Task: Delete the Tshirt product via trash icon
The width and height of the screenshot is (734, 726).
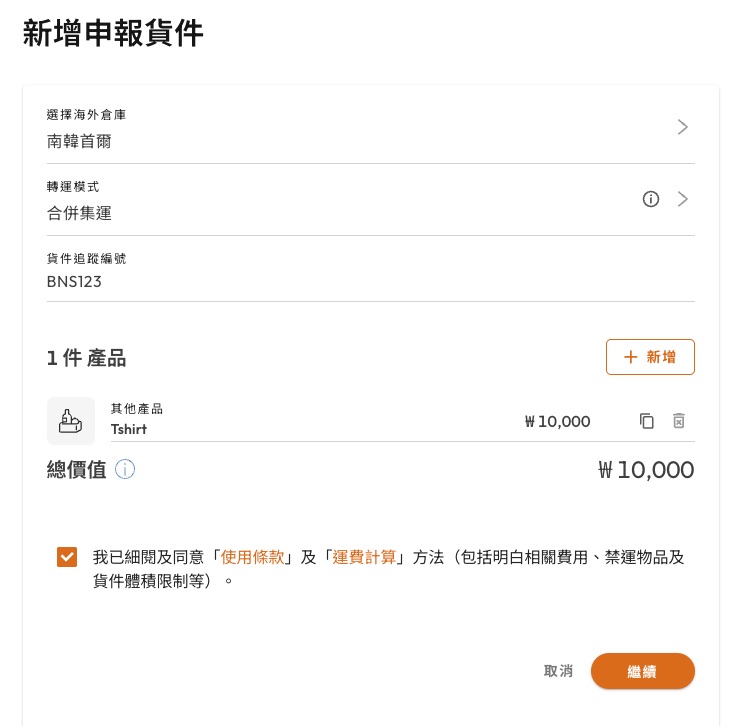Action: click(x=679, y=421)
